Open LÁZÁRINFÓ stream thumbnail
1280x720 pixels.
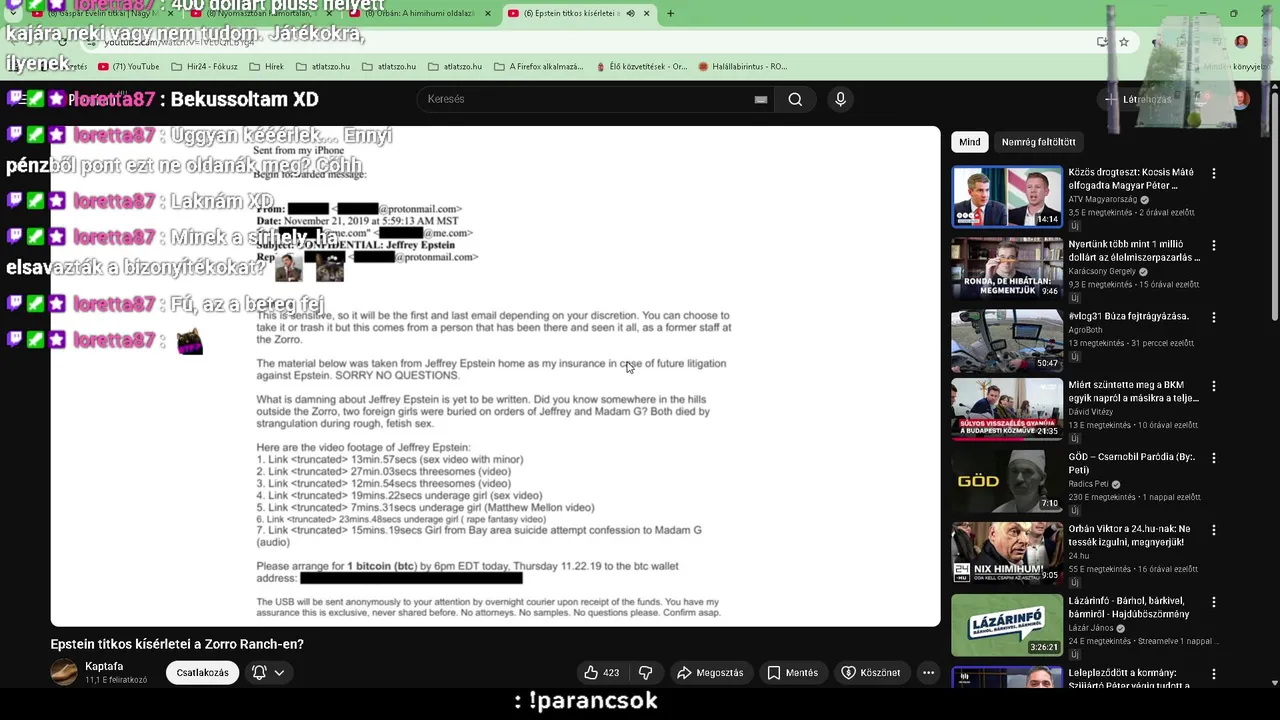1006,626
